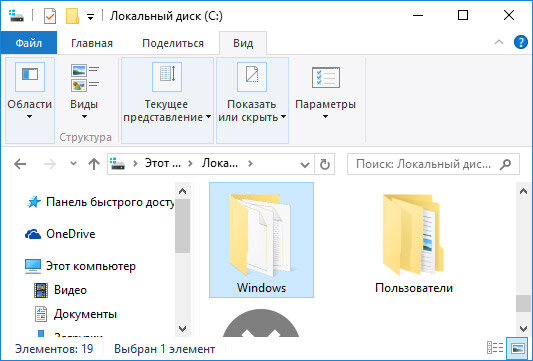Click the Documents page icon in sidebar
The width and height of the screenshot is (533, 361).
(41, 314)
